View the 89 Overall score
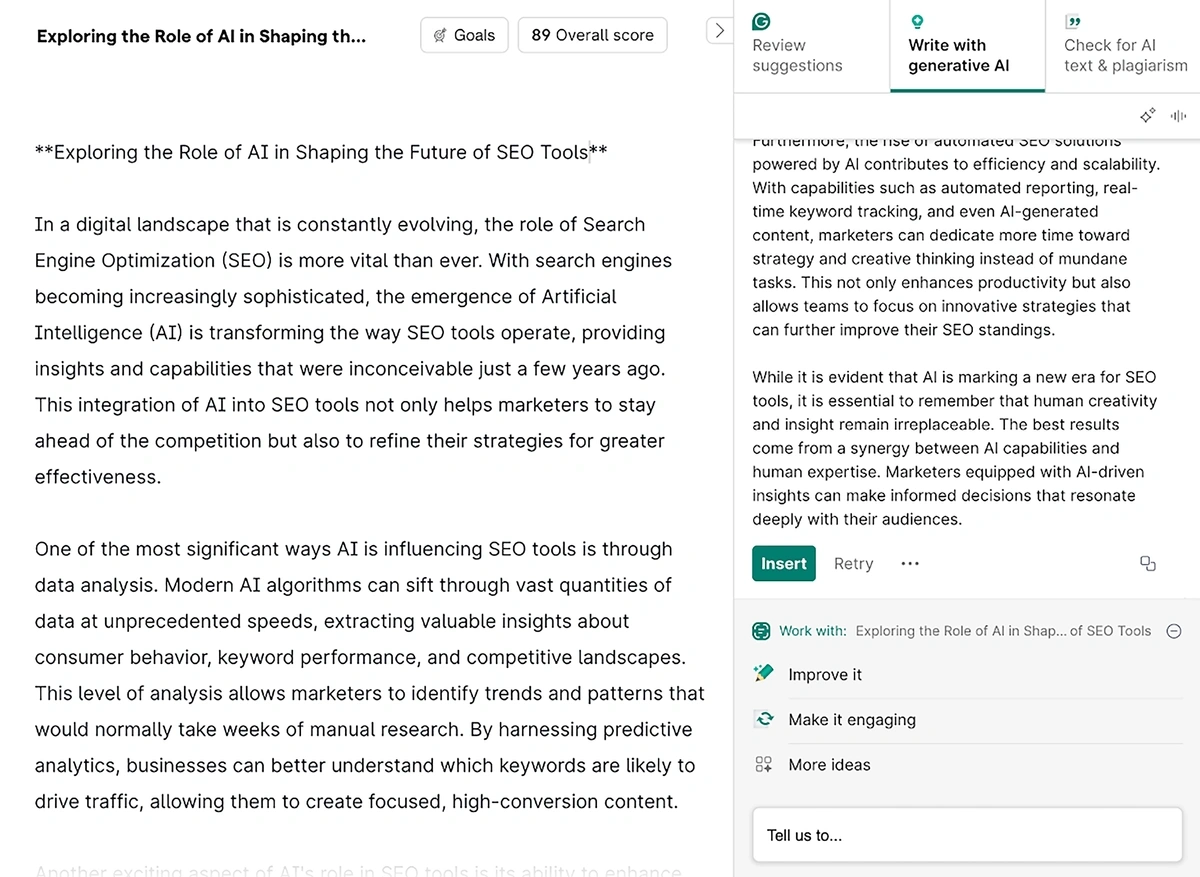Screen dimensions: 1200x877 coord(593,35)
